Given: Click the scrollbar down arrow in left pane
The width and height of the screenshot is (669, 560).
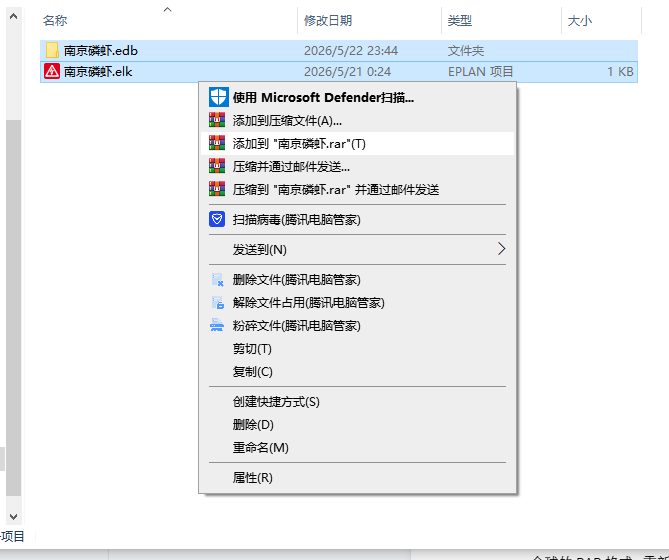Looking at the screenshot, I should [13, 517].
